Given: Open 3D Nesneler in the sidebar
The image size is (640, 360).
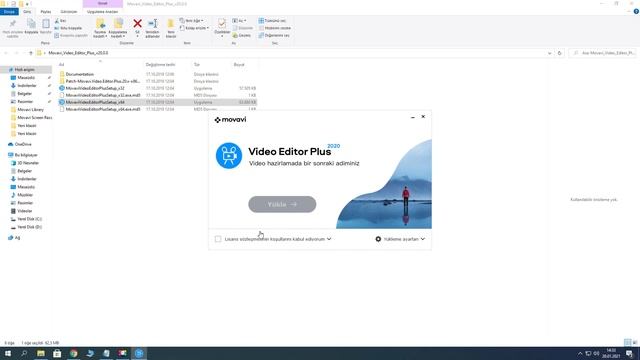Looking at the screenshot, I should tap(28, 163).
